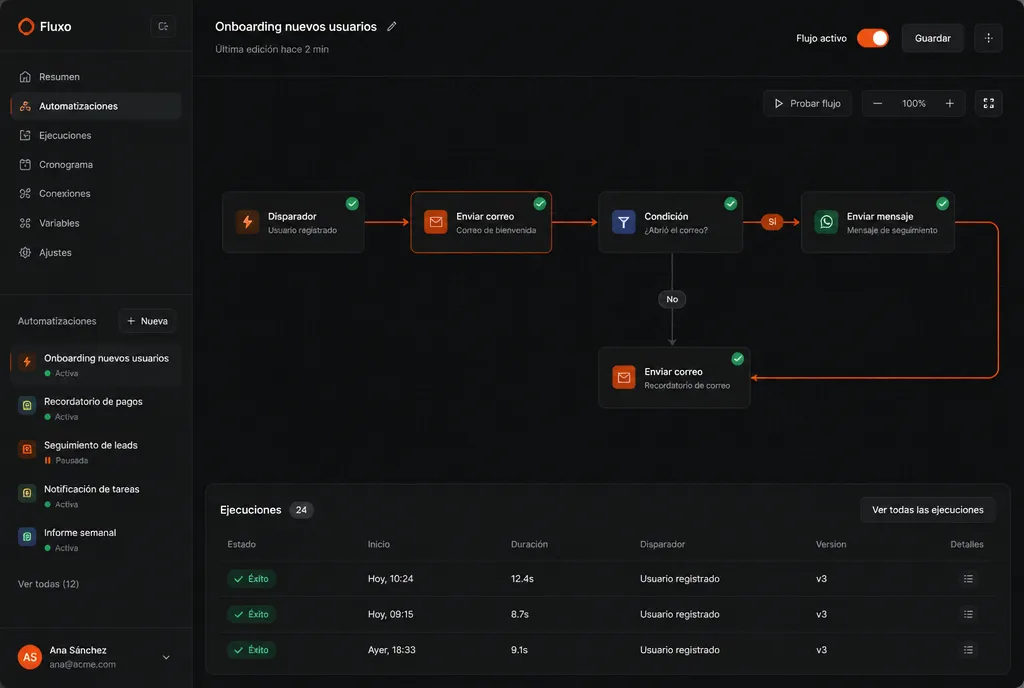Toggle the Flujo activo switch

[x=872, y=39]
